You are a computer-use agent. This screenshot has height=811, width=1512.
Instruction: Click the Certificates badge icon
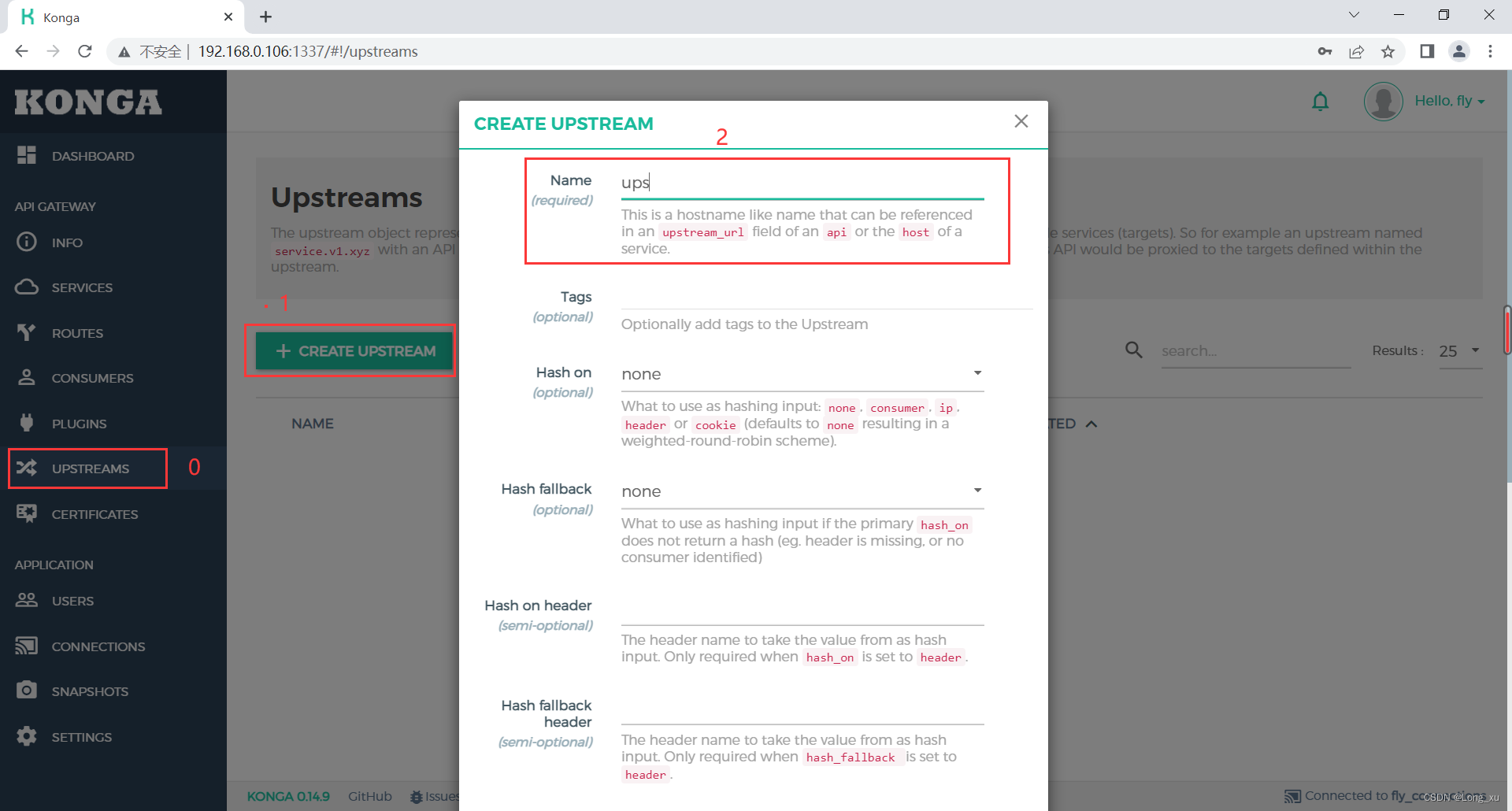pyautogui.click(x=27, y=513)
